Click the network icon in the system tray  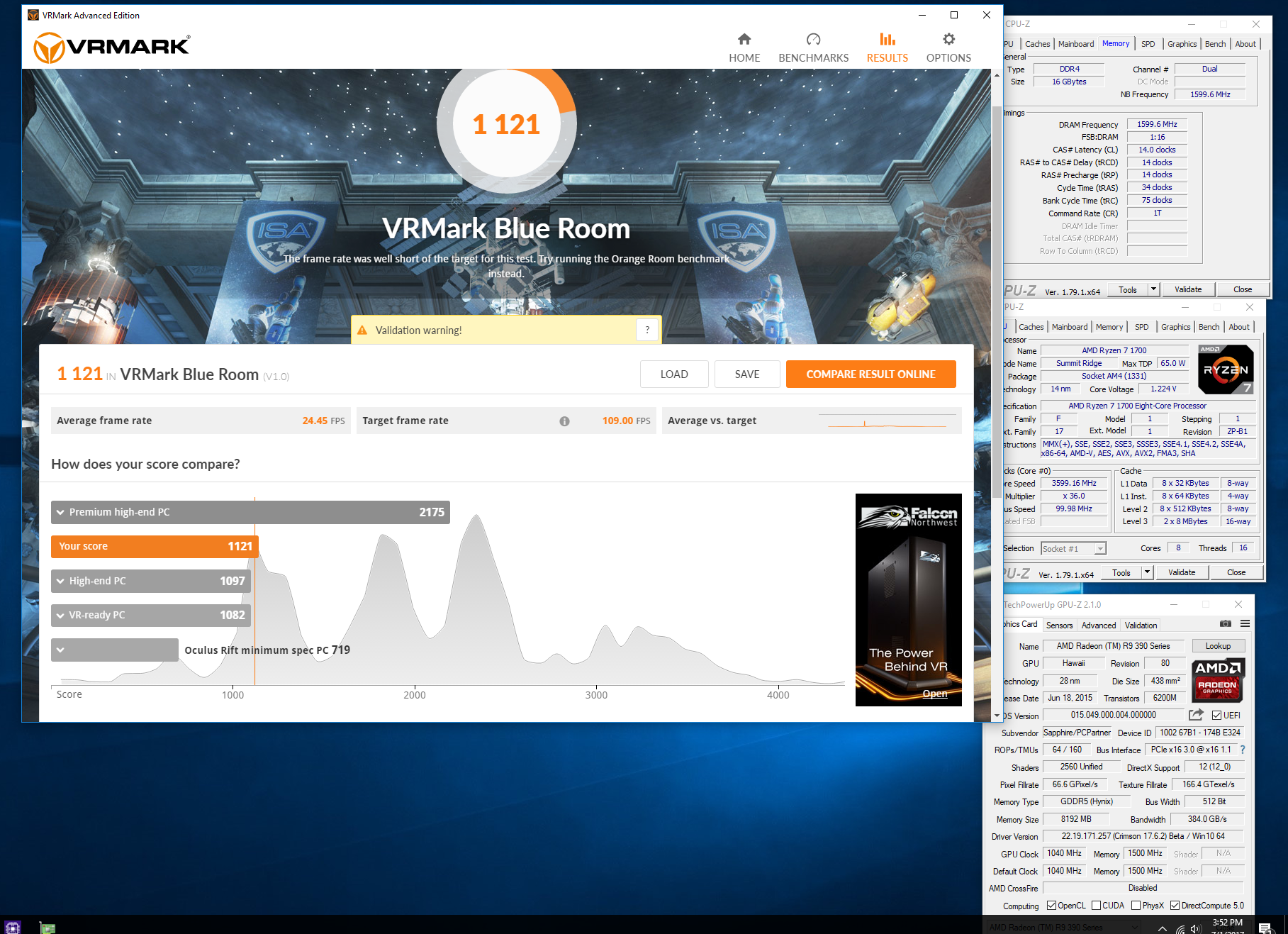[x=1180, y=929]
